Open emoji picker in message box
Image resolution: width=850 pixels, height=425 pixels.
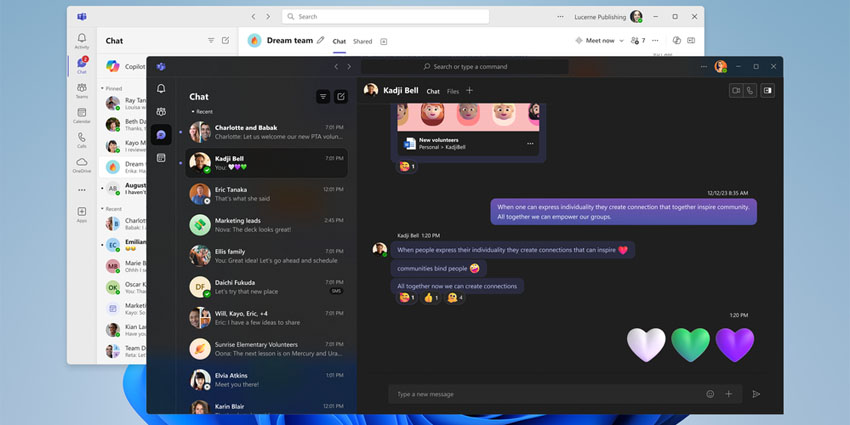(x=710, y=394)
